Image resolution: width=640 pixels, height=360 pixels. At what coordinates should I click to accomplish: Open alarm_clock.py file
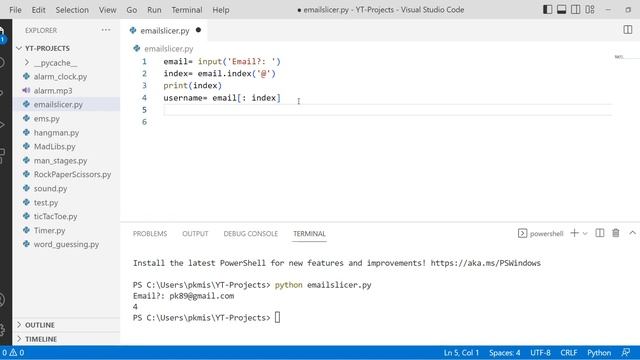(60, 77)
